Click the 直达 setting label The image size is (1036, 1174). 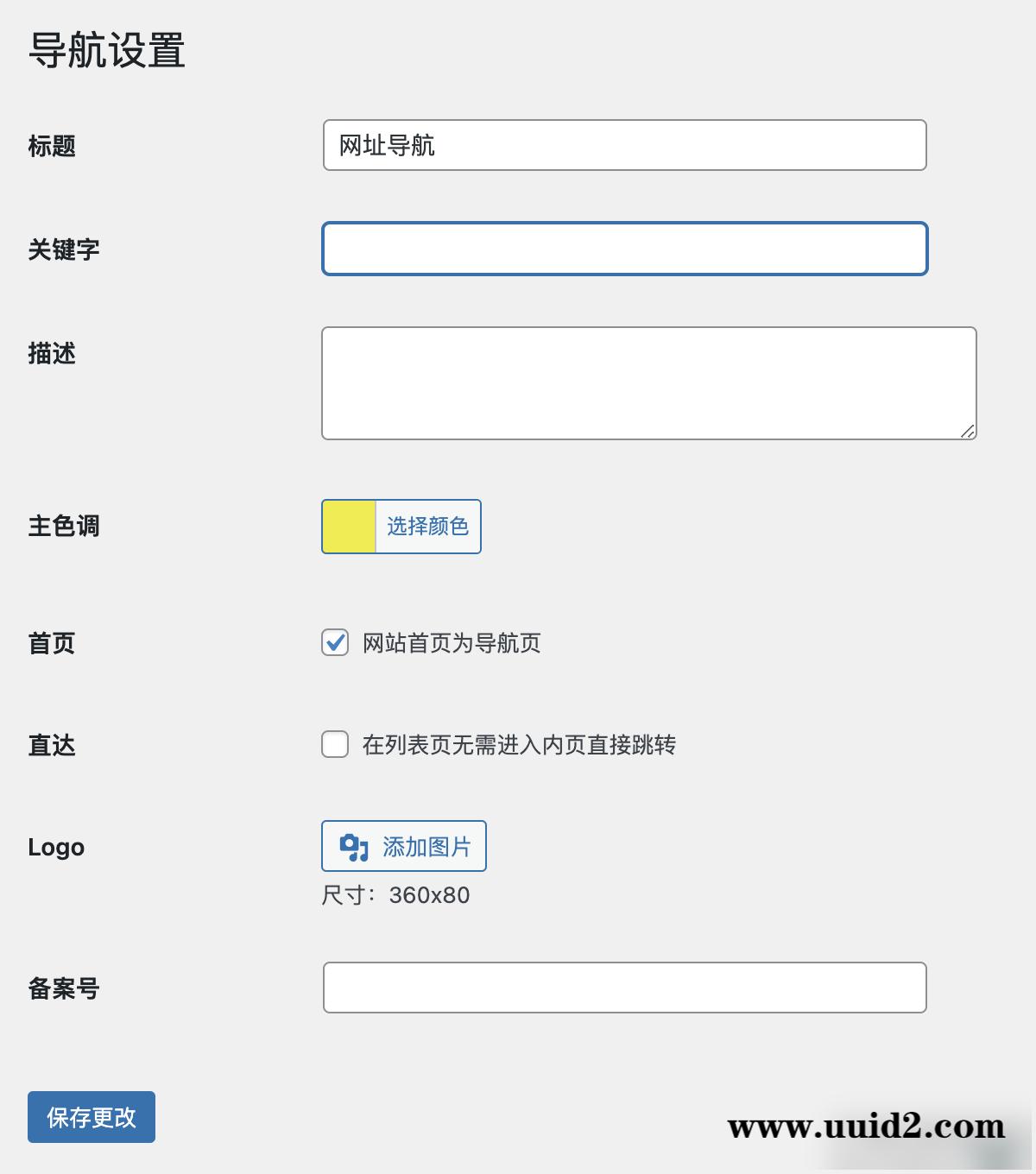tap(48, 745)
